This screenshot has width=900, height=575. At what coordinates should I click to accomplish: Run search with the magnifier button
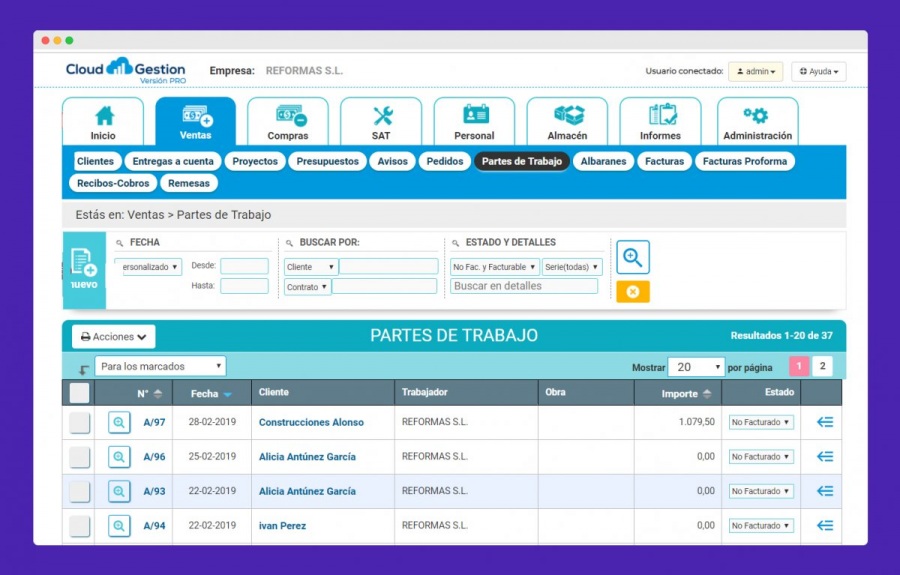[633, 257]
